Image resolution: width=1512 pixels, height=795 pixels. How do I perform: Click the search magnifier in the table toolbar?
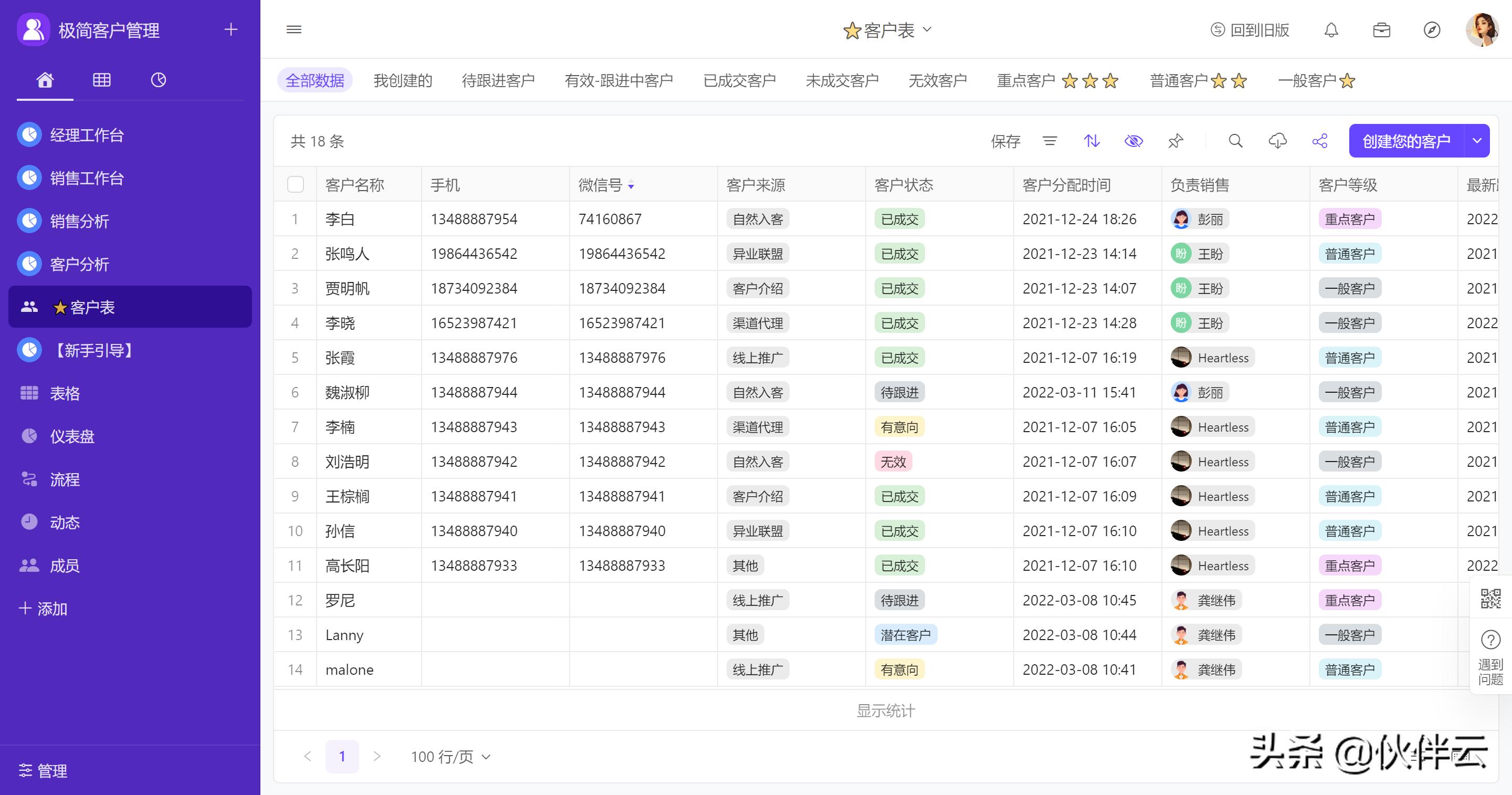point(1235,141)
